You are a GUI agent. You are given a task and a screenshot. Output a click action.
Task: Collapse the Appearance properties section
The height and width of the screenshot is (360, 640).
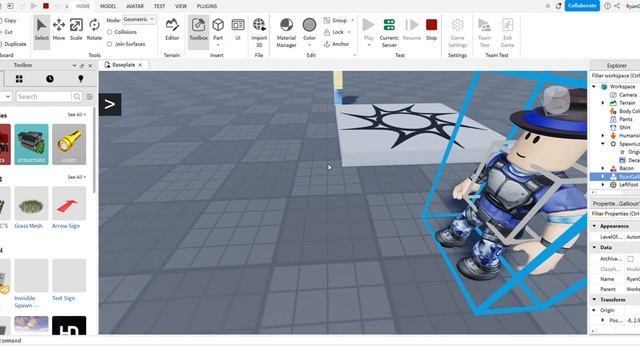pos(594,226)
